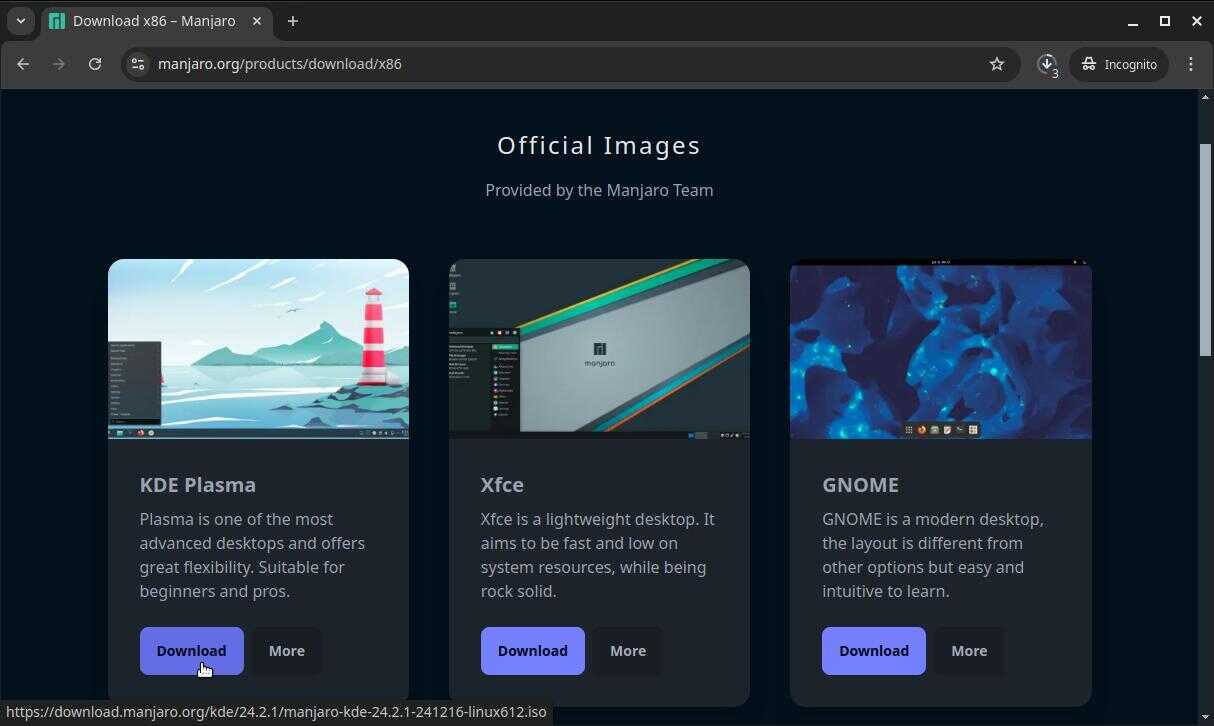
Task: Download the Xfce image
Action: tap(533, 651)
